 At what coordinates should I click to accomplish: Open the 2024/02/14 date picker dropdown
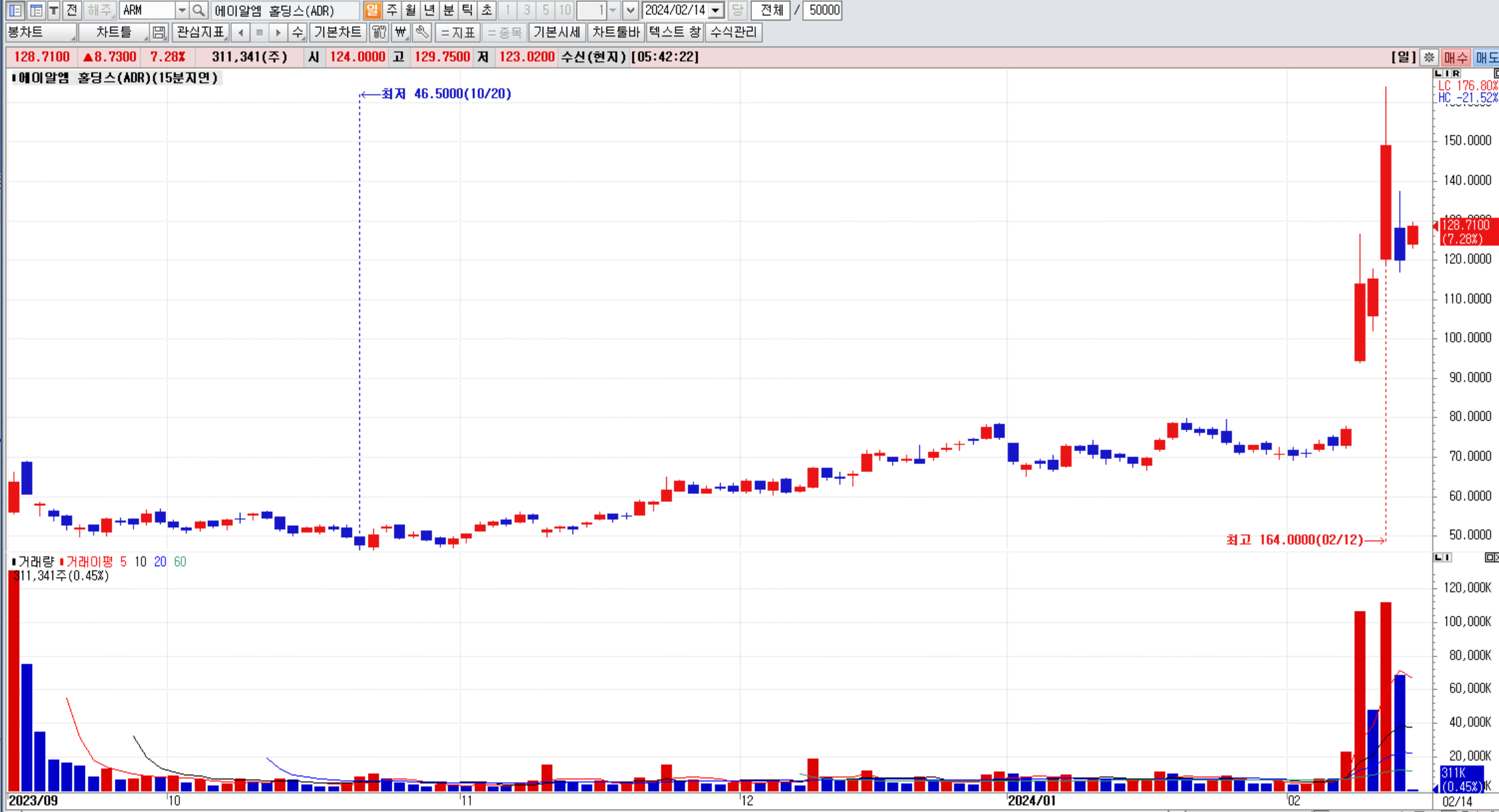(716, 10)
